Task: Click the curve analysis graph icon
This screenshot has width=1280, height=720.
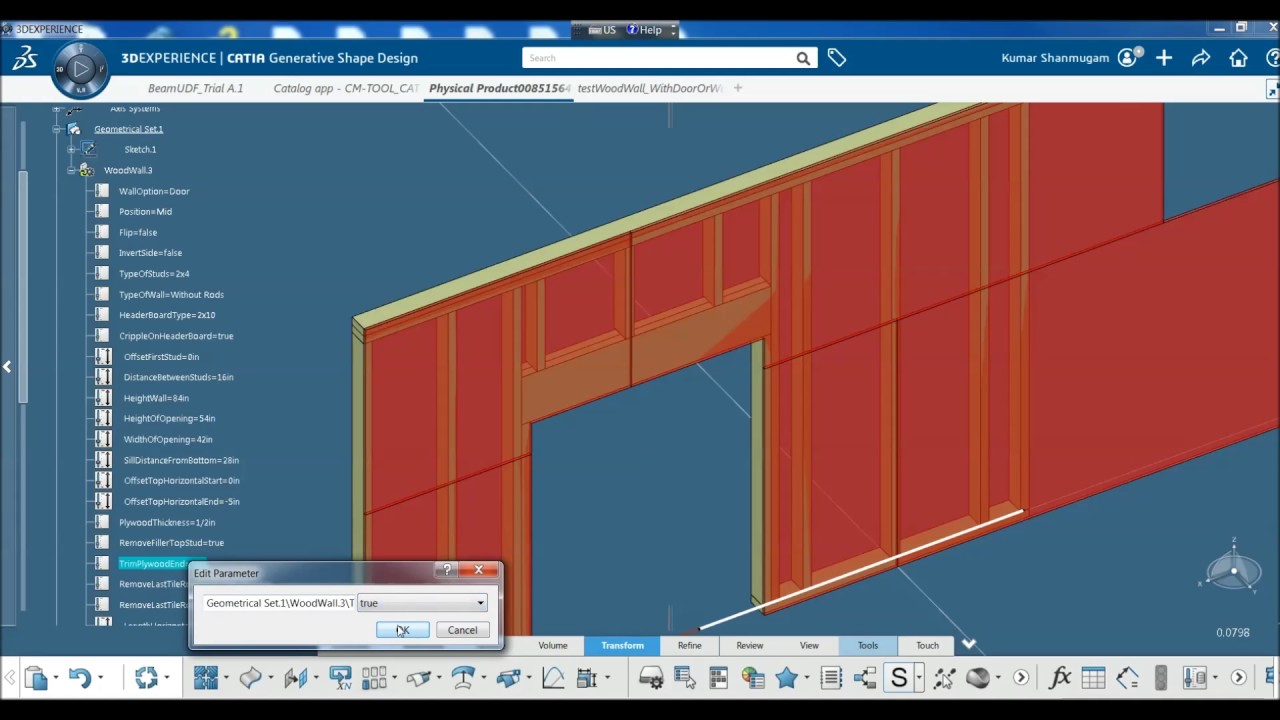Action: coord(553,678)
